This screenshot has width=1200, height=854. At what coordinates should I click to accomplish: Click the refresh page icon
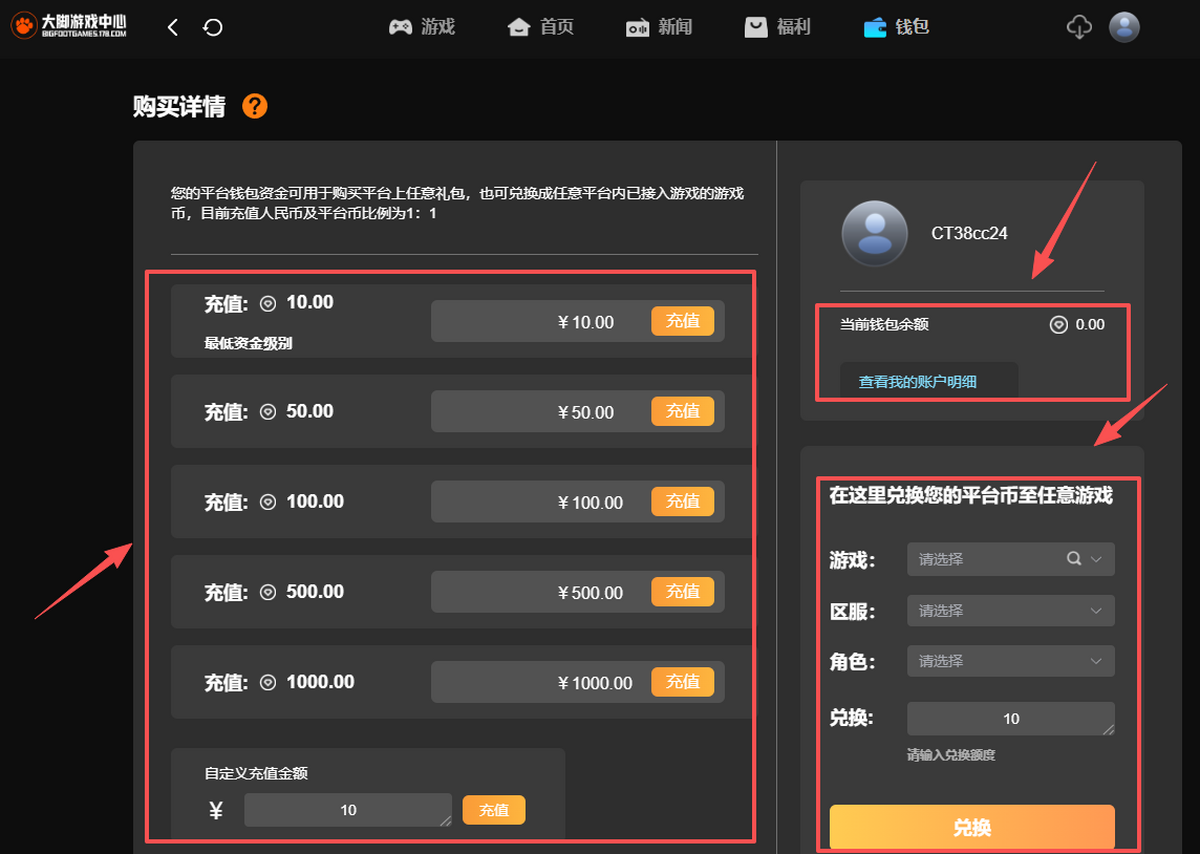(x=212, y=28)
